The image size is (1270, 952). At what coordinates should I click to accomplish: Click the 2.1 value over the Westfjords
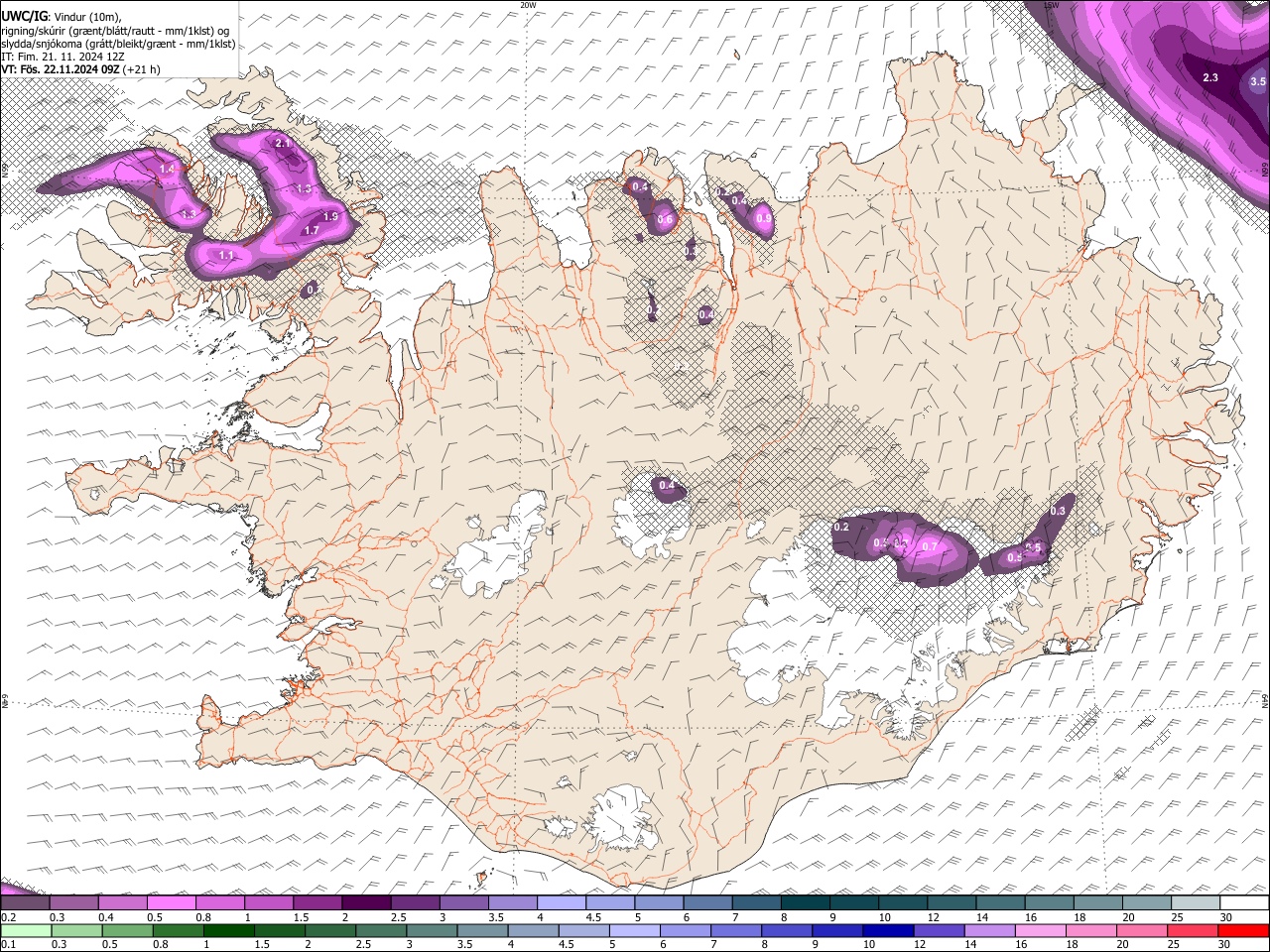click(283, 144)
